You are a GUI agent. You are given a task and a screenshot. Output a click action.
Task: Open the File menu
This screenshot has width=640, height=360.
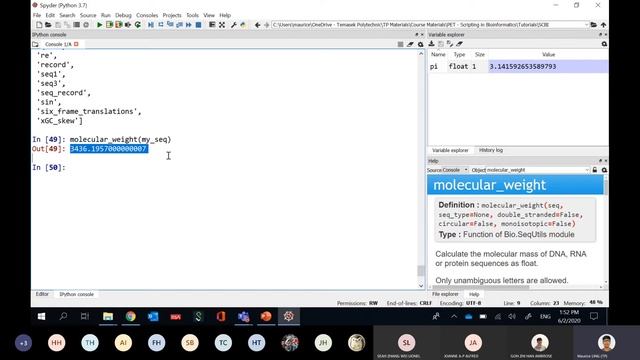(37, 15)
